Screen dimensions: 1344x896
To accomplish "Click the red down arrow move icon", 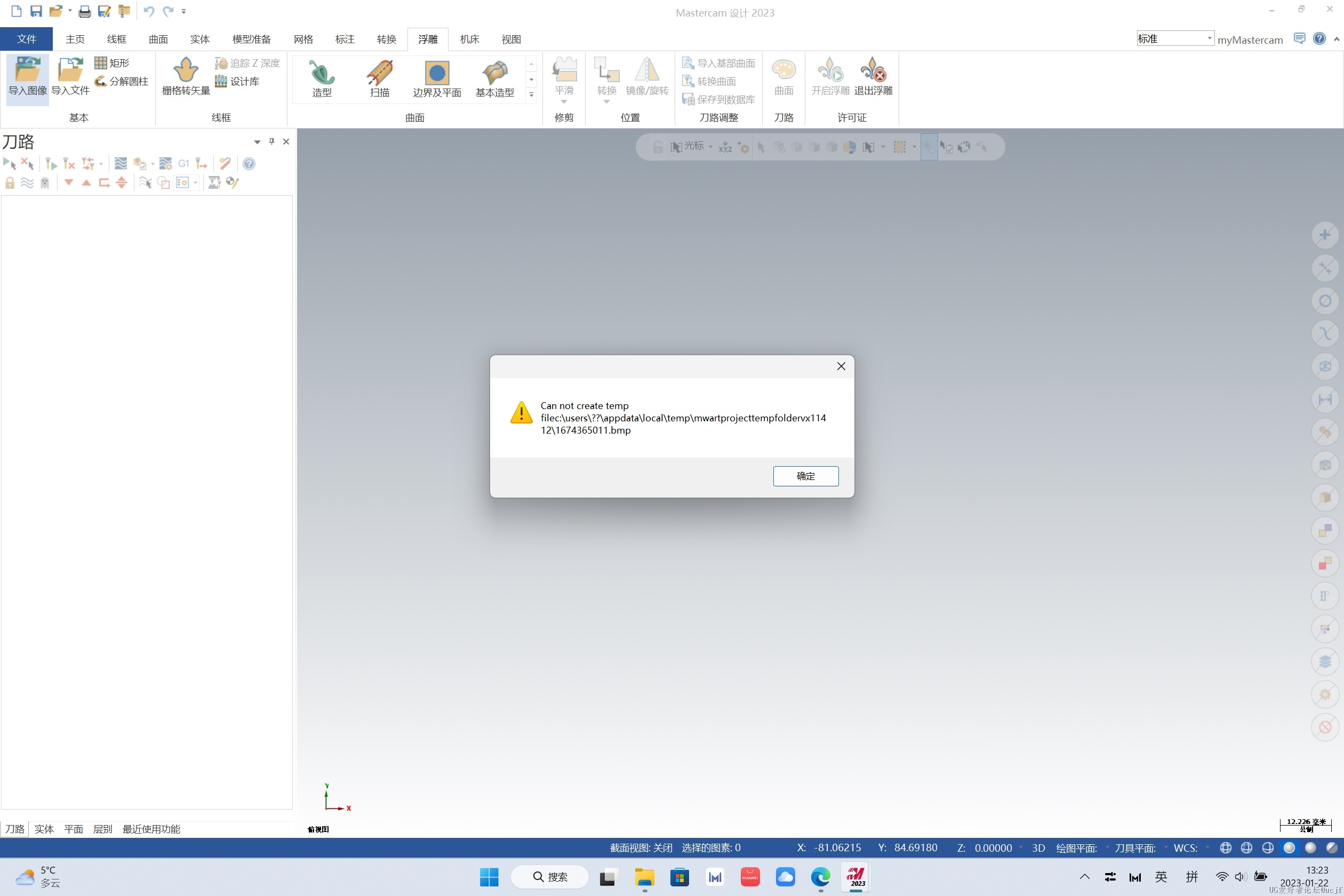I will [x=69, y=182].
